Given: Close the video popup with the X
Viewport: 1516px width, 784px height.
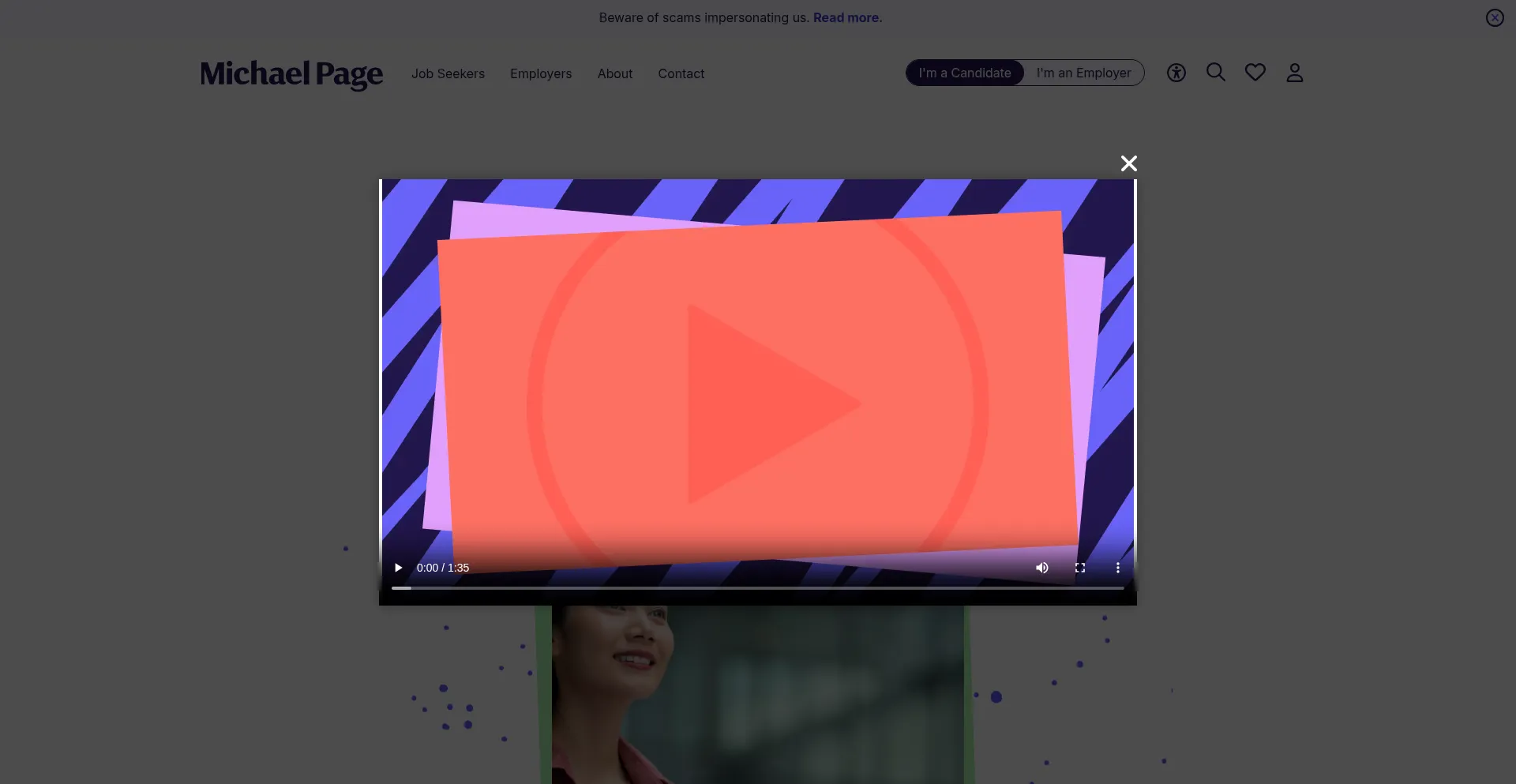Looking at the screenshot, I should coord(1129,163).
